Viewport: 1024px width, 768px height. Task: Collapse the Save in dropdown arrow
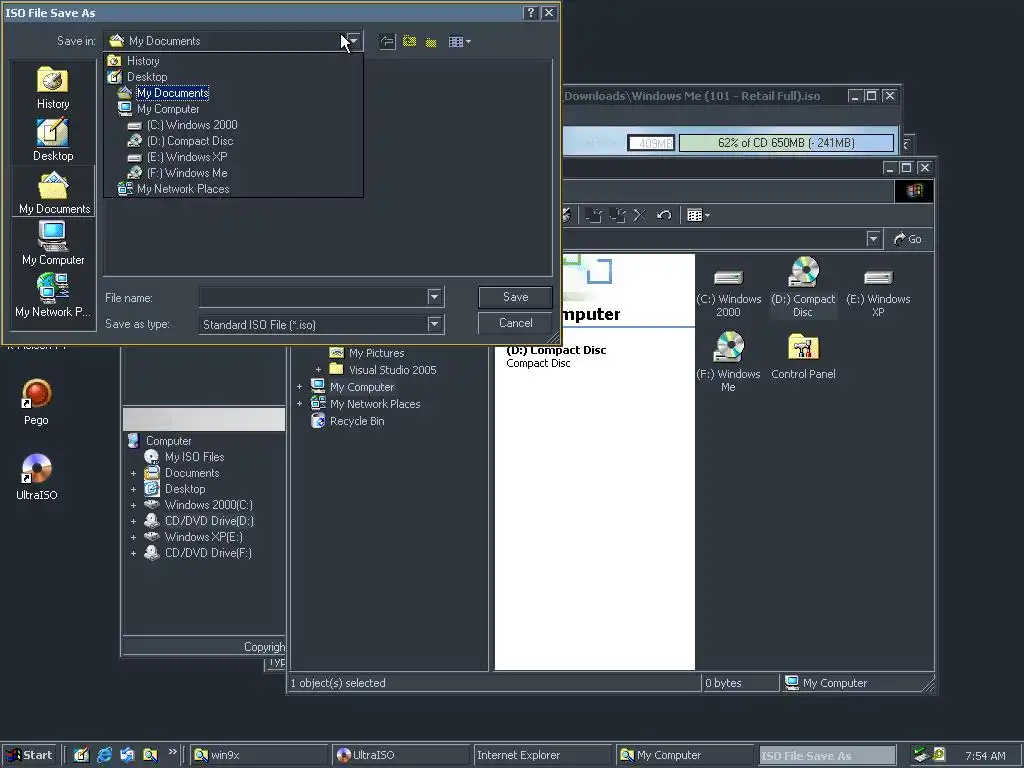coord(353,41)
